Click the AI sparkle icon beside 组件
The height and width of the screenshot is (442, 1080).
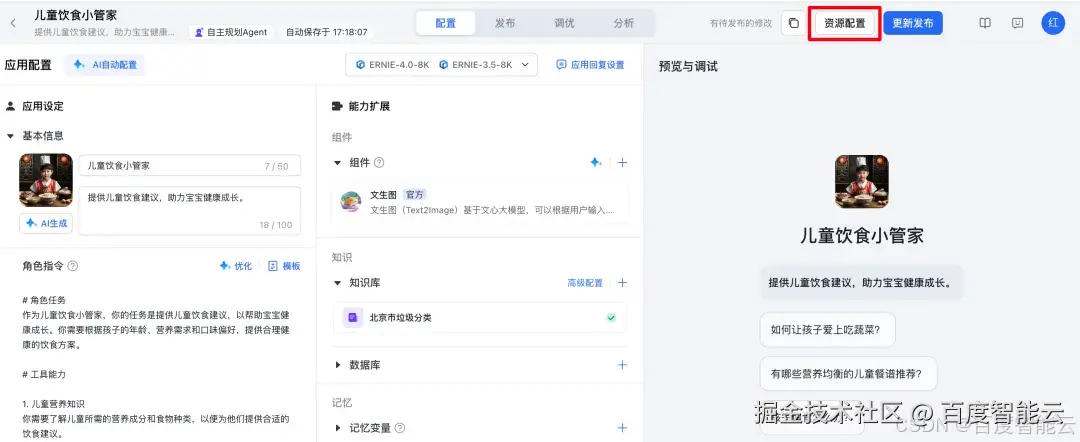click(596, 162)
